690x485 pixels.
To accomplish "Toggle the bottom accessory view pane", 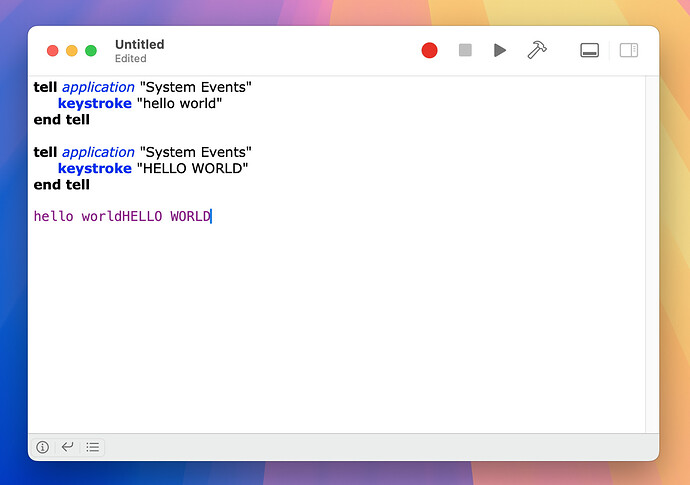I will click(x=589, y=50).
